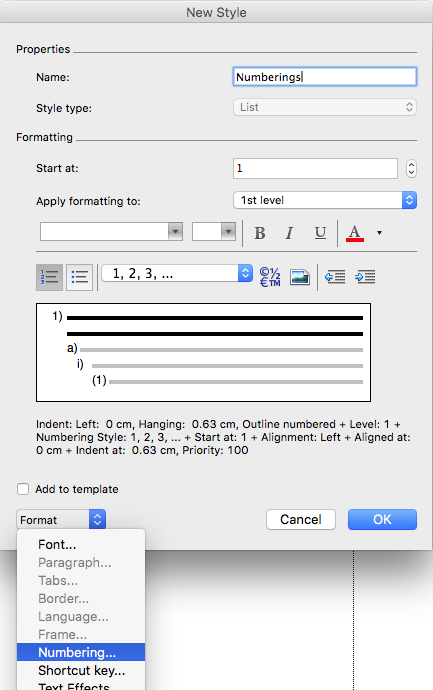Click the Cancel button
Screen dimensions: 433x690
pyautogui.click(x=301, y=520)
